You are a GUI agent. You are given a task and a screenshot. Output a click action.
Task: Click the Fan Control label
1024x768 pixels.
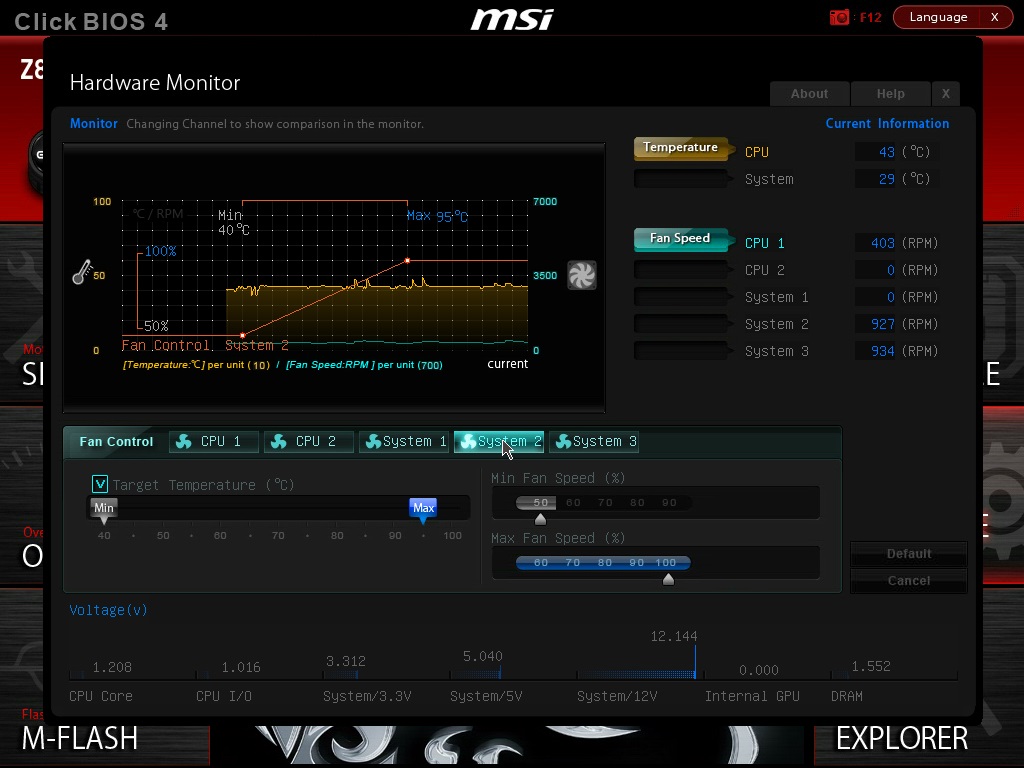[116, 441]
